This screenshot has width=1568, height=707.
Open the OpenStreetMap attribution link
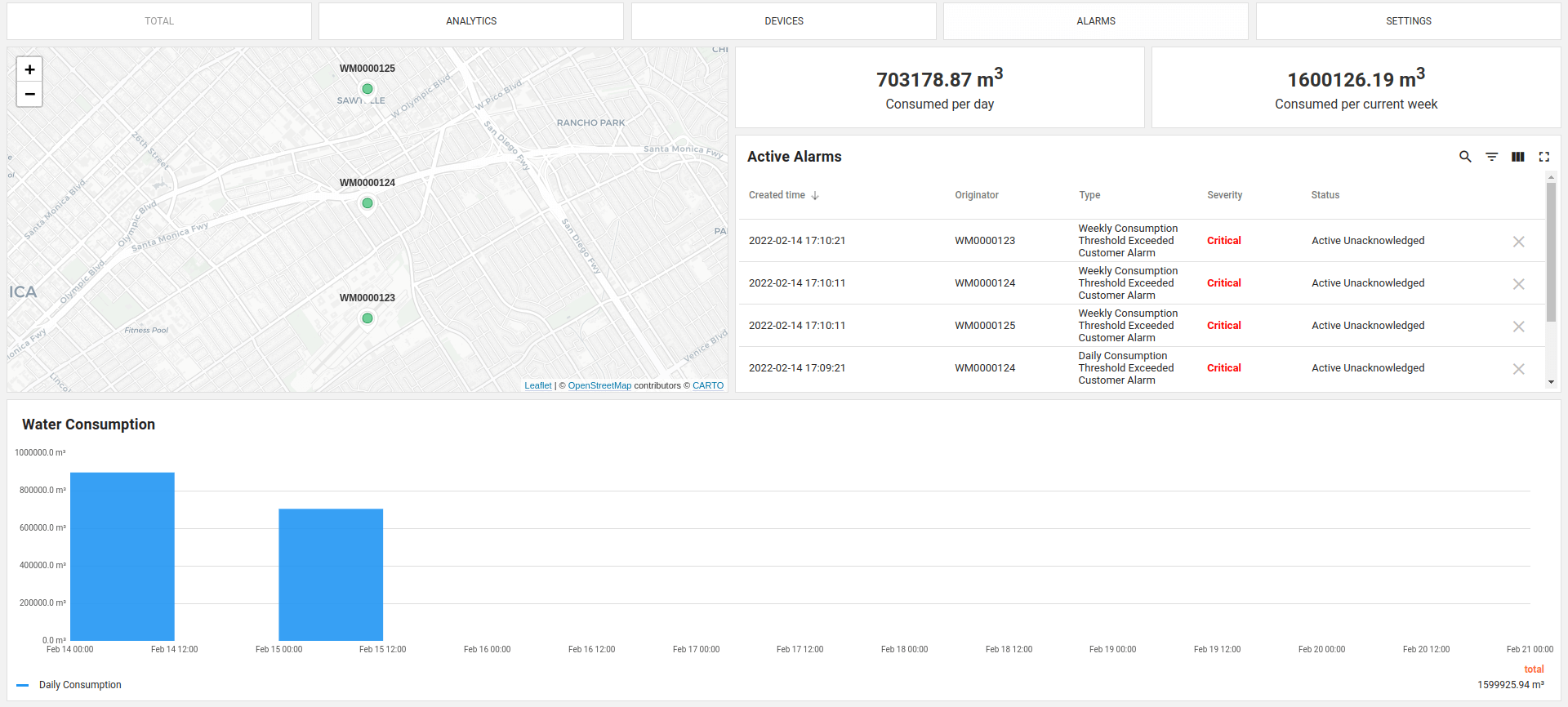(599, 386)
